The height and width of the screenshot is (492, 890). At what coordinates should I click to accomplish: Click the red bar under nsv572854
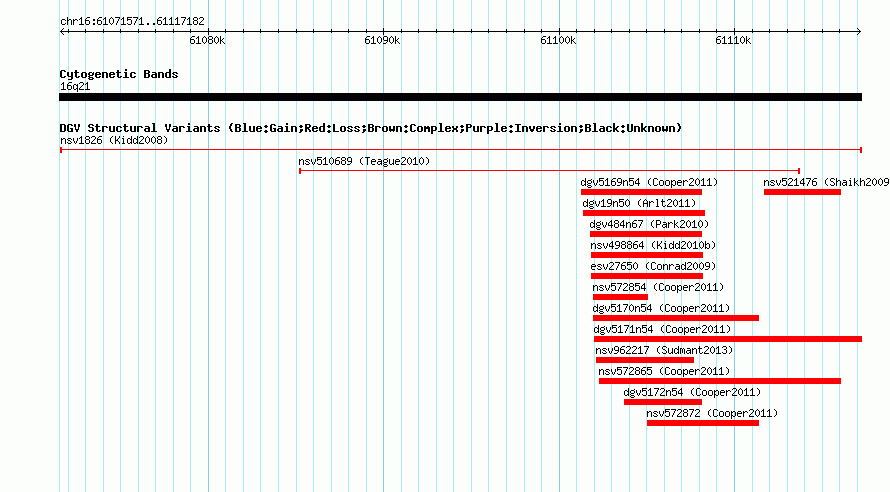(x=620, y=297)
